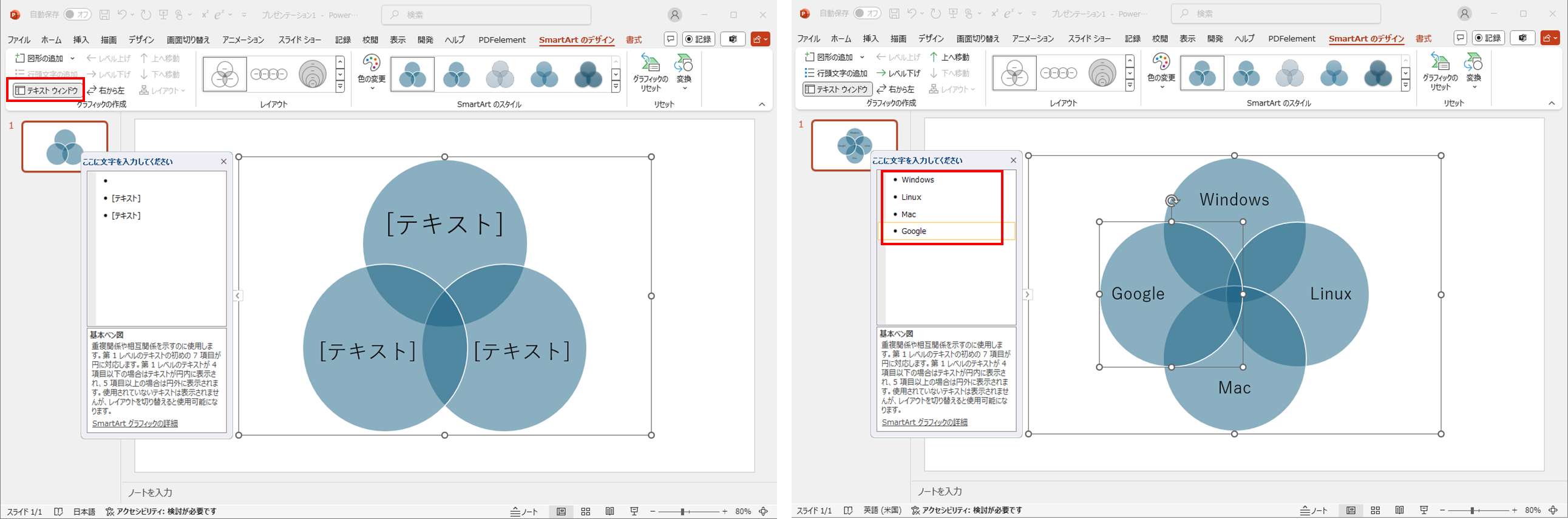The image size is (1568, 519).
Task: Toggle ノート pane in right window status bar
Action: point(1314,511)
